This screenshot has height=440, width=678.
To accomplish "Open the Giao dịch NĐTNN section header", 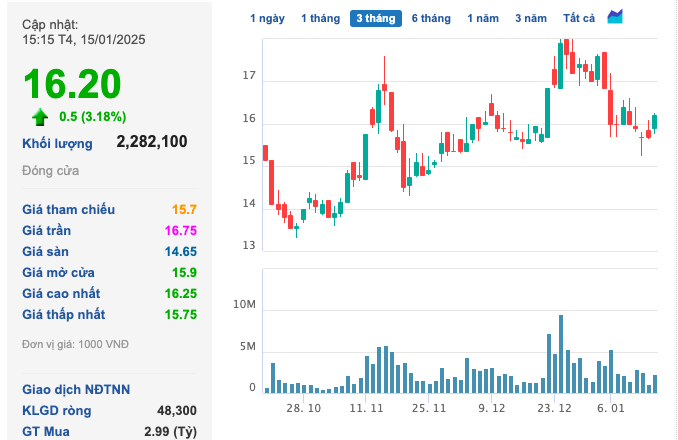I will click(x=76, y=389).
